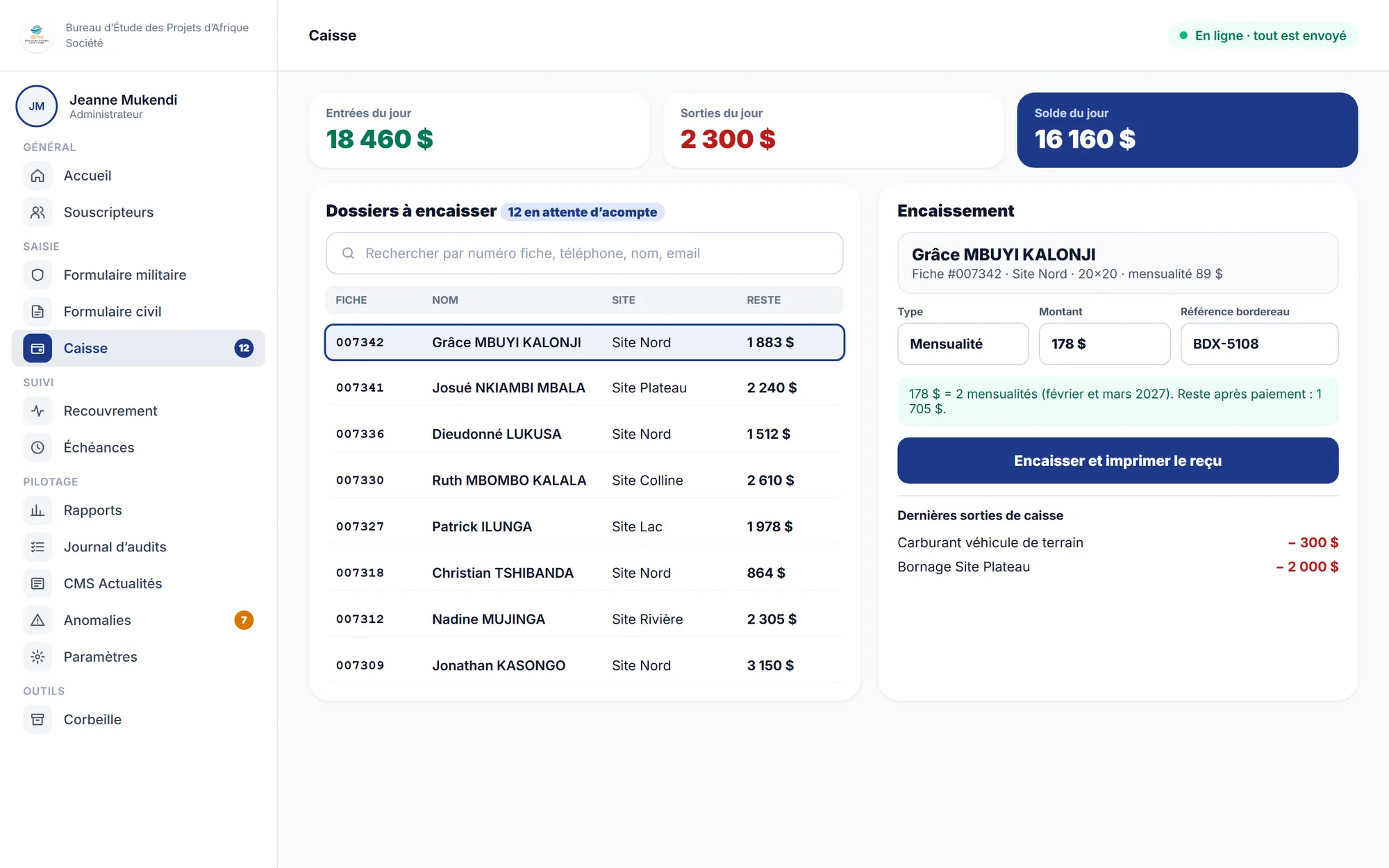Screen dimensions: 1389x868
Task: Click the Bornage Site Plateau entry
Action: (1117, 567)
